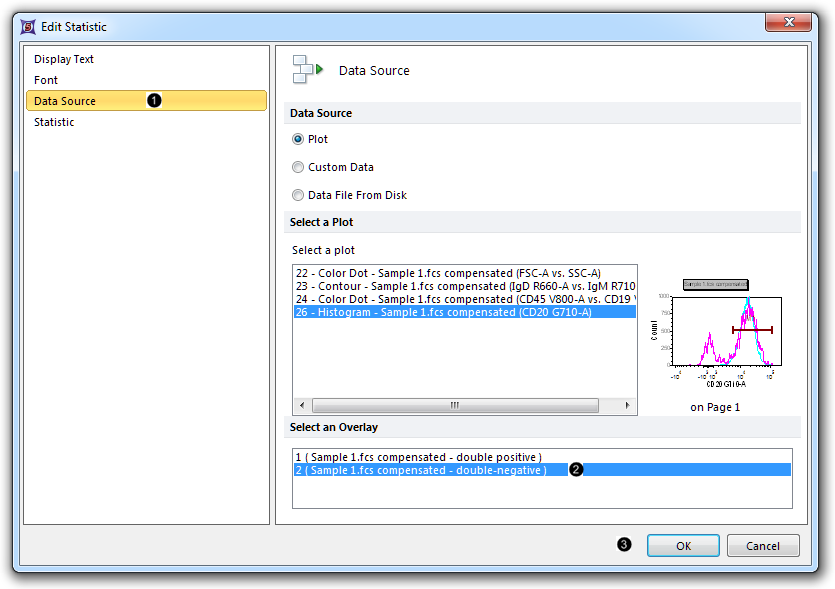The height and width of the screenshot is (589, 835).
Task: Open the Display Text category
Action: coord(64,59)
